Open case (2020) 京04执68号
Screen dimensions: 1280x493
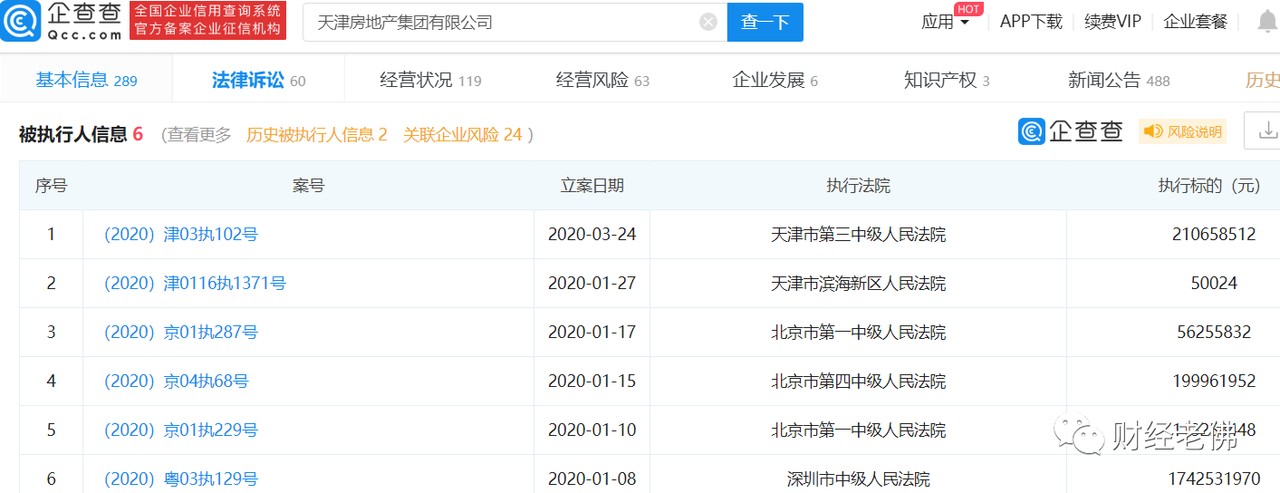176,381
